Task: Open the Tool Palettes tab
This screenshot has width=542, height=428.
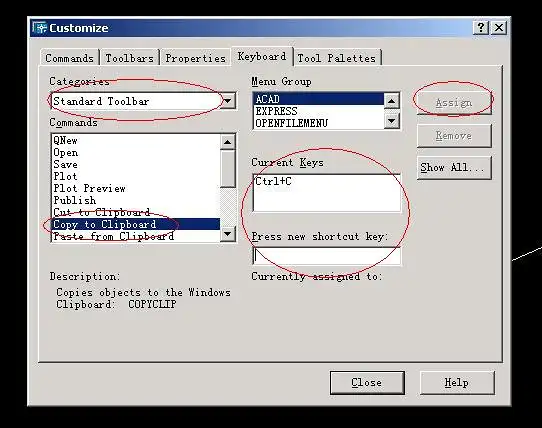Action: pyautogui.click(x=337, y=58)
